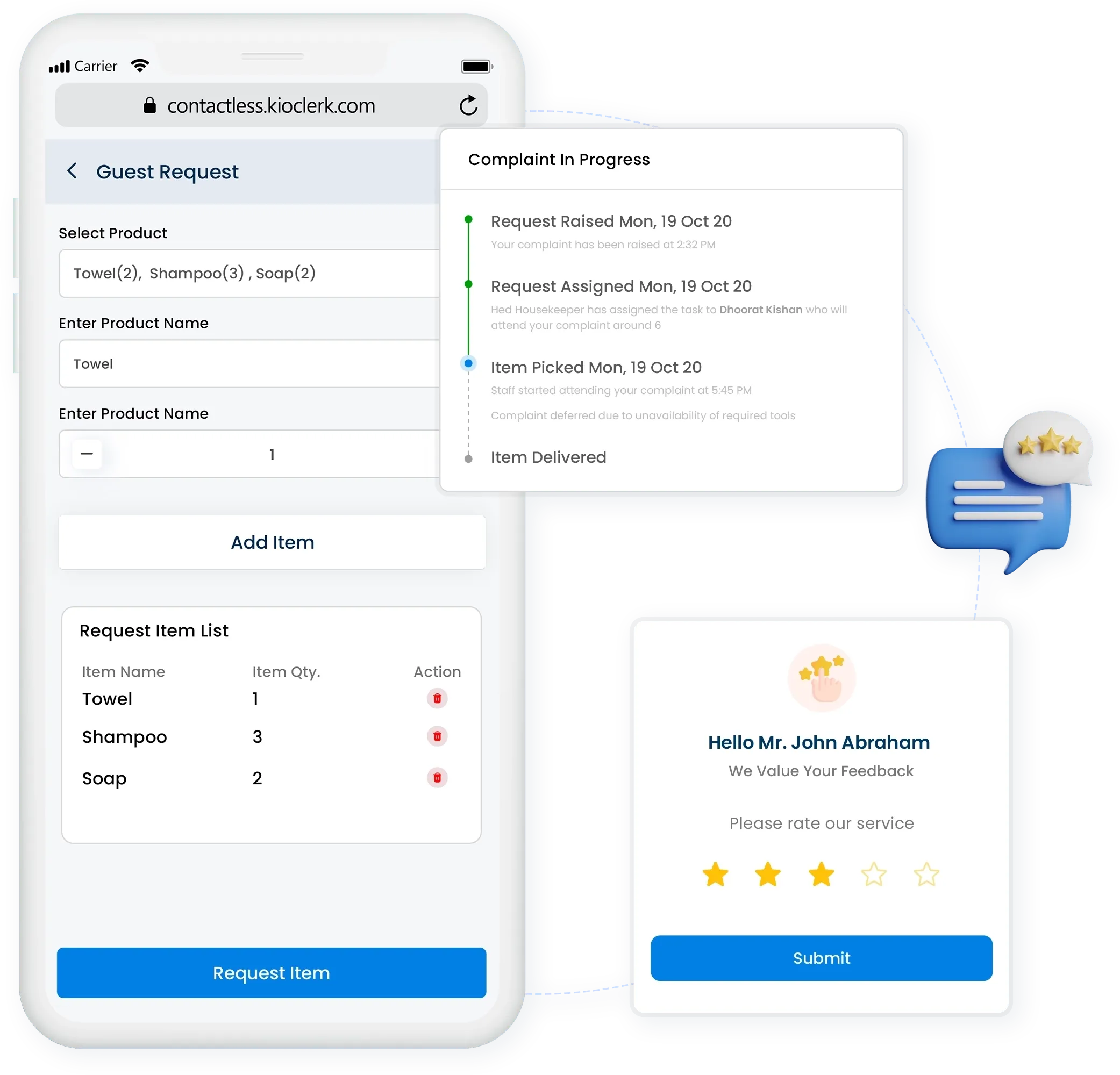Screen dimensions: 1120x1075
Task: Select the Enter Product Name input field
Action: (270, 363)
